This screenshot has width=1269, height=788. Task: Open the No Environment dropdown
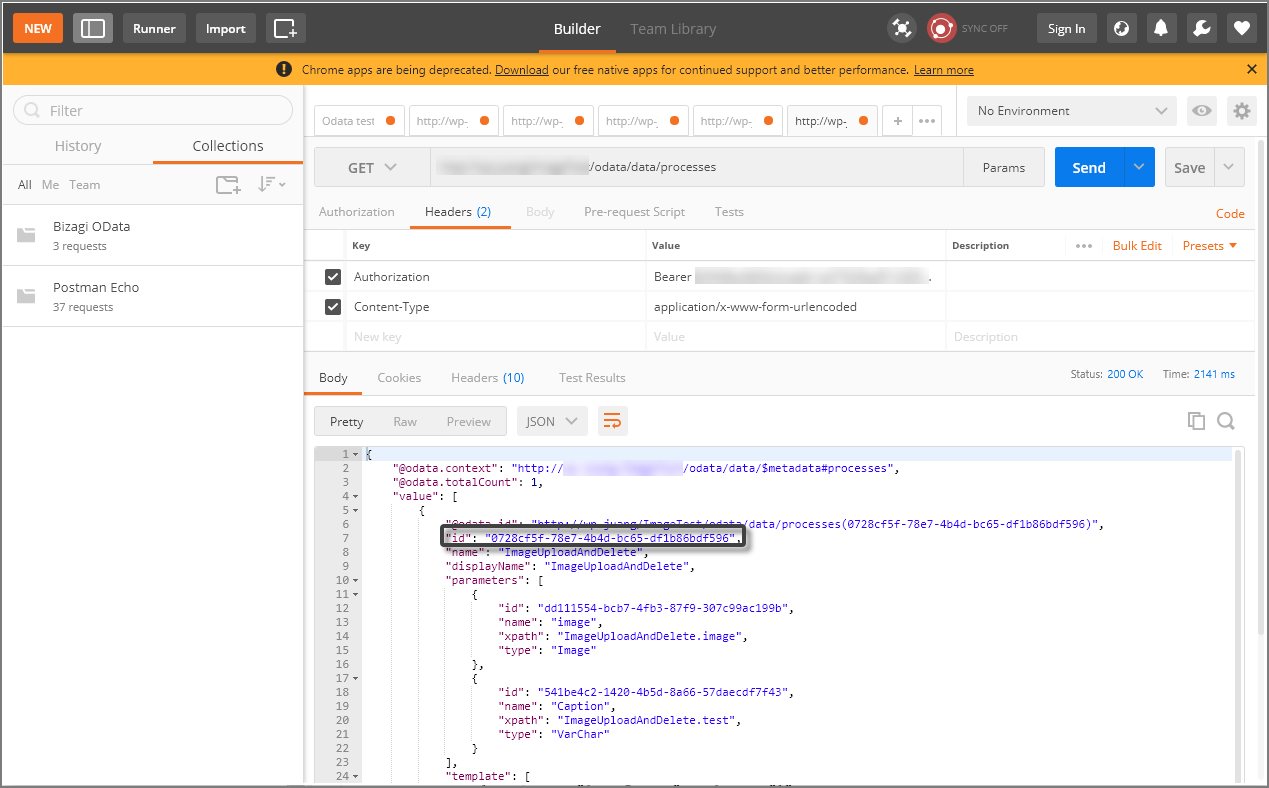pyautogui.click(x=1072, y=111)
